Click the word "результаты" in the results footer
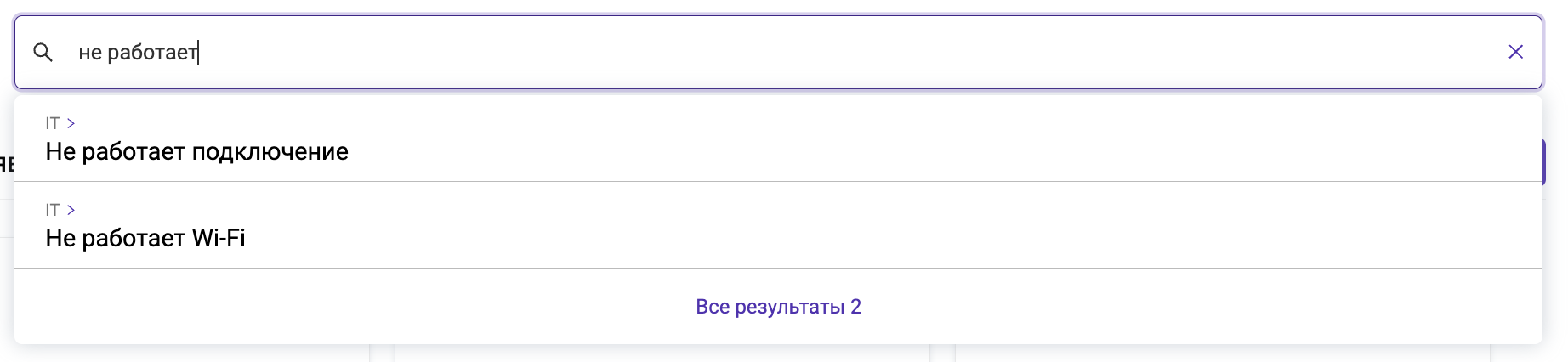 click(x=789, y=307)
